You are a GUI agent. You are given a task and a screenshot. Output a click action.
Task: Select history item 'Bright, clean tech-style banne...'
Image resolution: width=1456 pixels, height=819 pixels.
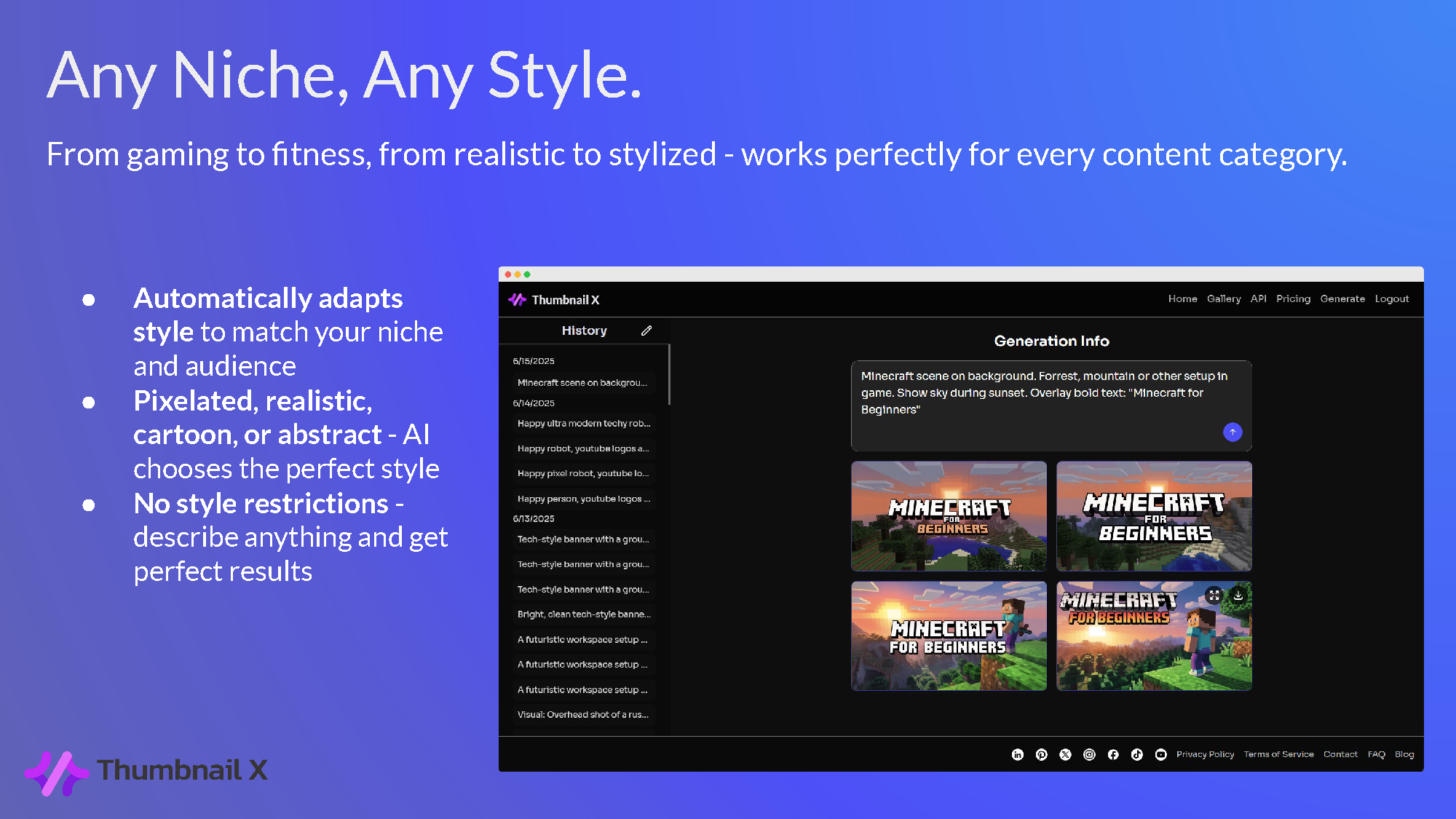click(x=583, y=614)
